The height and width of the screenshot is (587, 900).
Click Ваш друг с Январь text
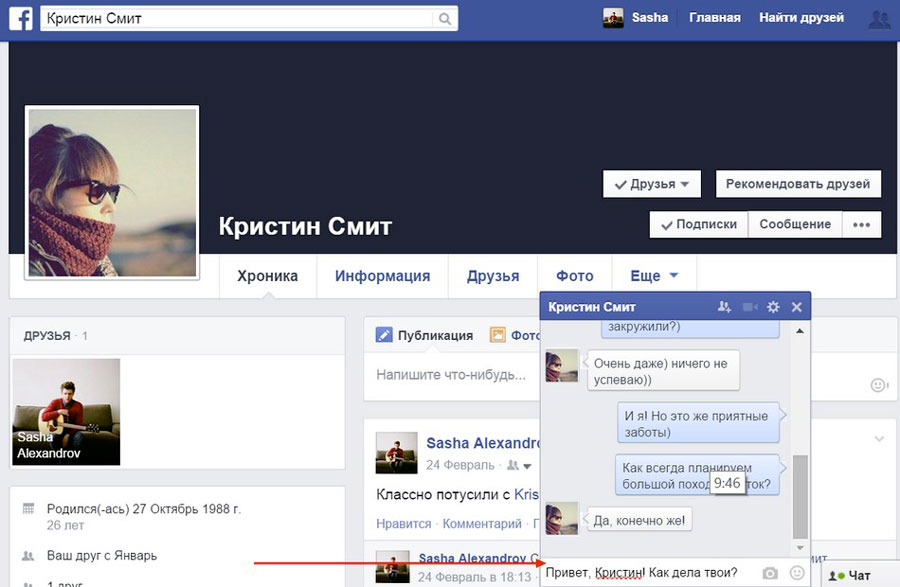tap(102, 555)
